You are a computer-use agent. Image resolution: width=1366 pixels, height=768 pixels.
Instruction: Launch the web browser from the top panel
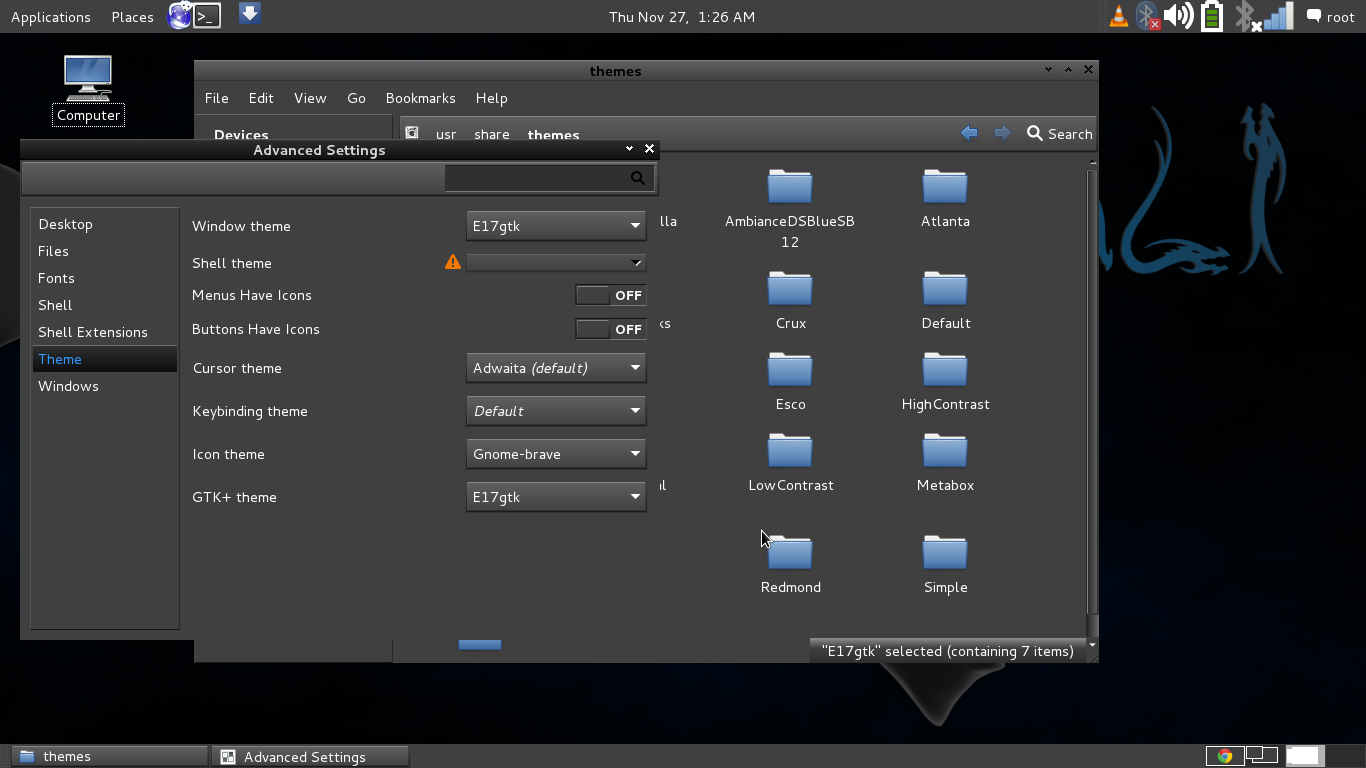[178, 15]
